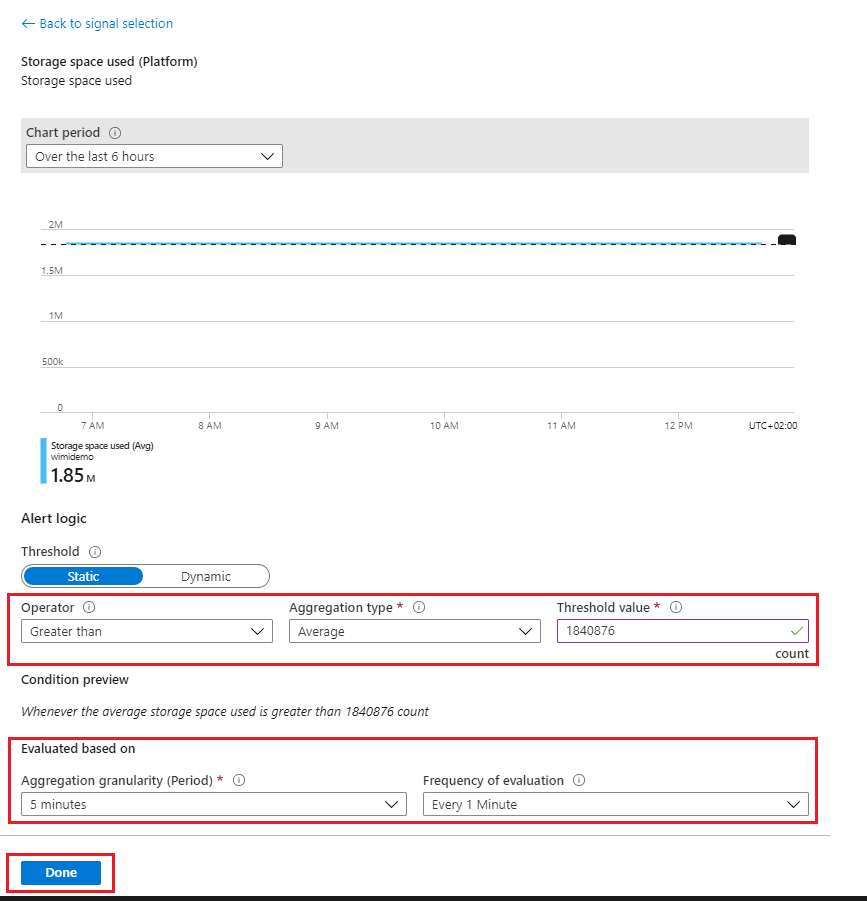Click info icon beside Frequency of evaluation

point(580,780)
